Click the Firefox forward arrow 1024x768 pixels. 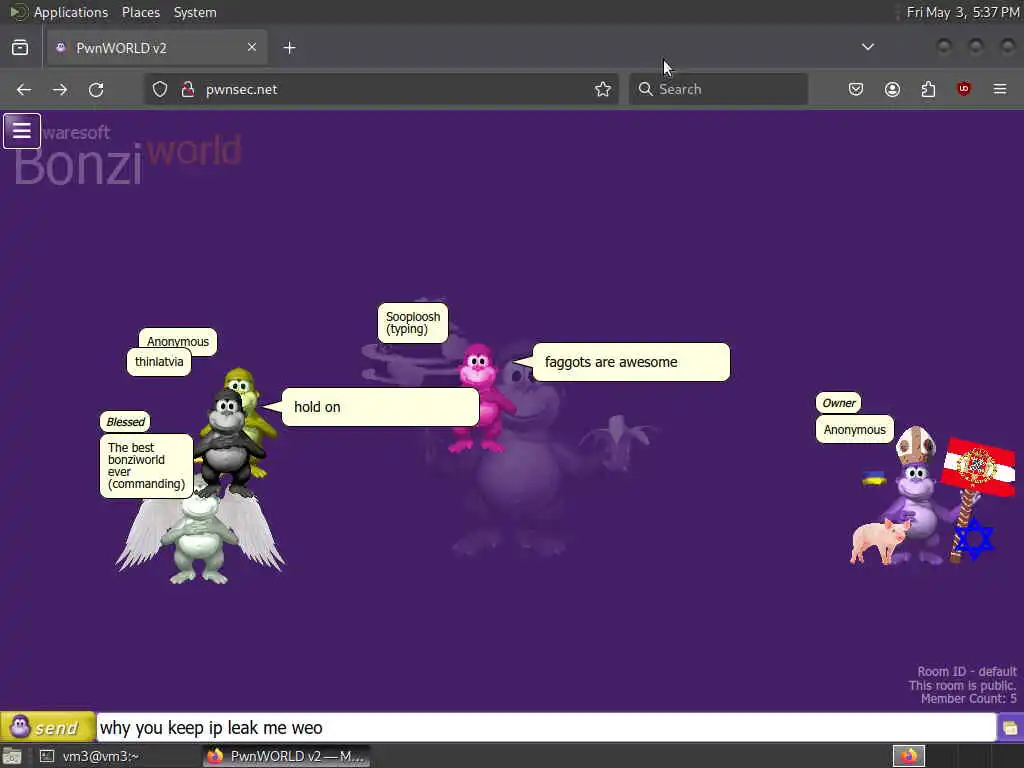(60, 89)
